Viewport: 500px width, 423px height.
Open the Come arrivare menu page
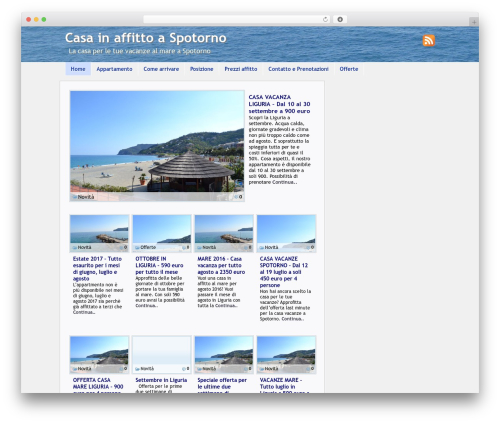tap(161, 69)
